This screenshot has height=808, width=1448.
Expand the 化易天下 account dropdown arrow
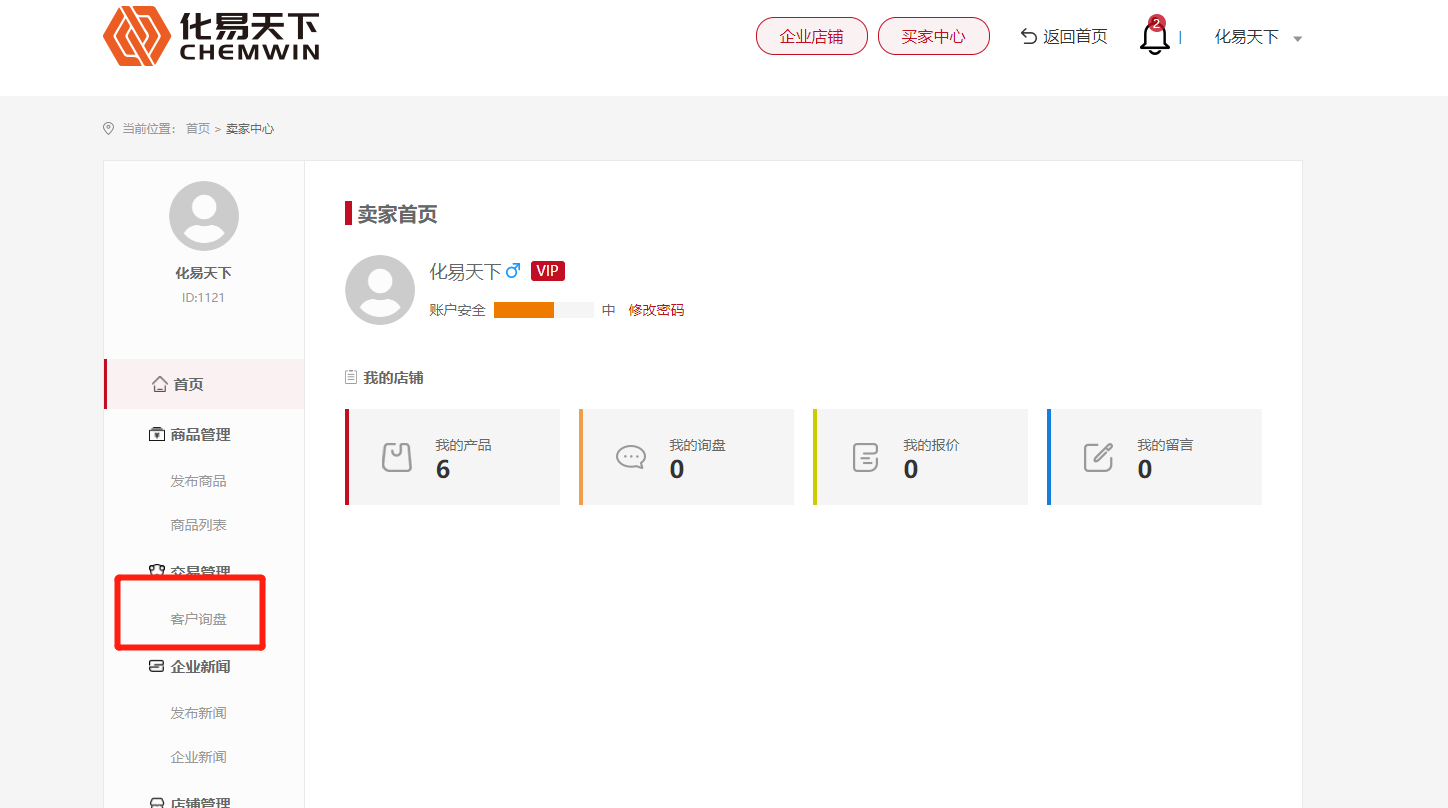(x=1298, y=39)
